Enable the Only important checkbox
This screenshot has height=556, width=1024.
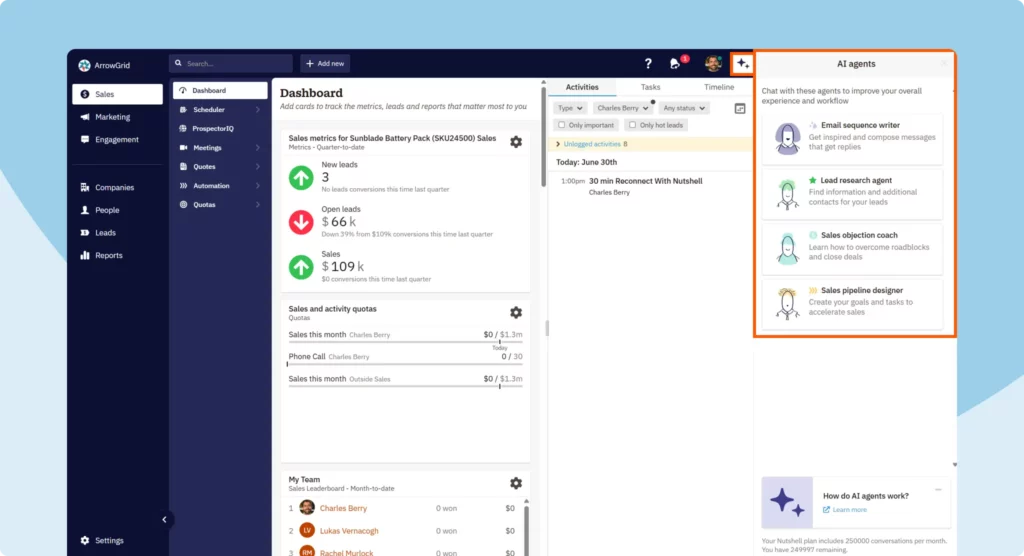562,125
